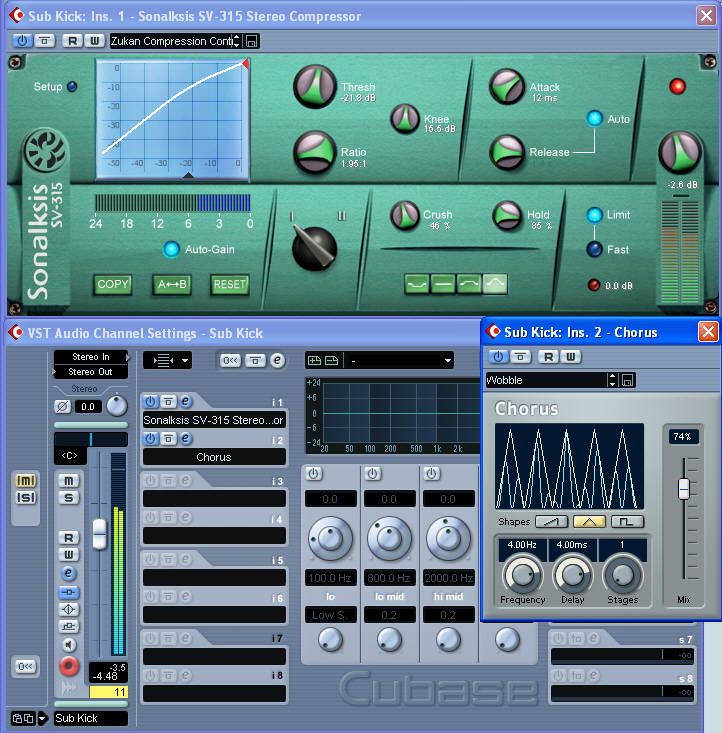This screenshot has width=722, height=733.
Task: Select the highlighted bell filter shape button
Action: [x=495, y=284]
